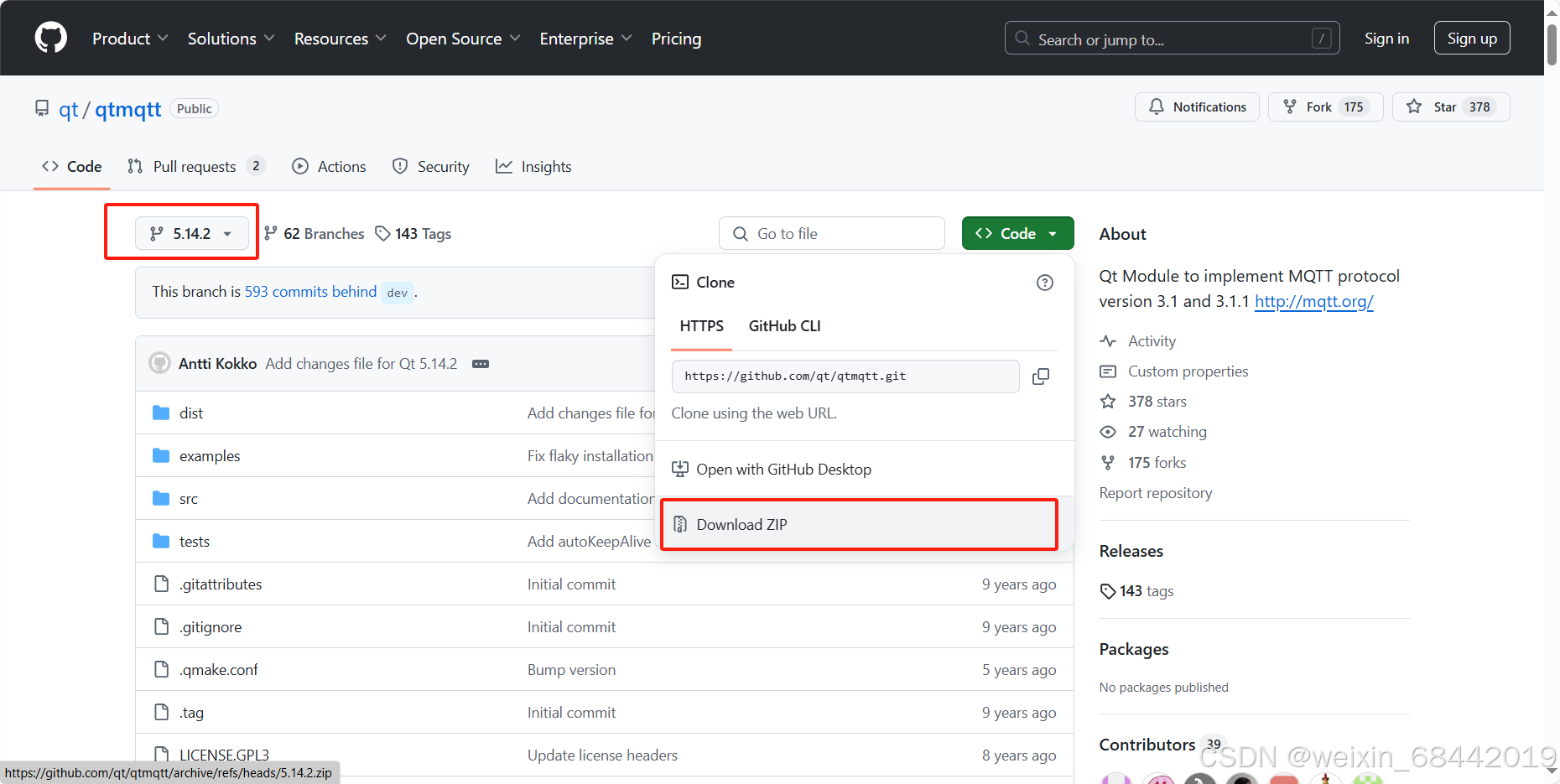Expand the Enterprise menu

pos(585,39)
